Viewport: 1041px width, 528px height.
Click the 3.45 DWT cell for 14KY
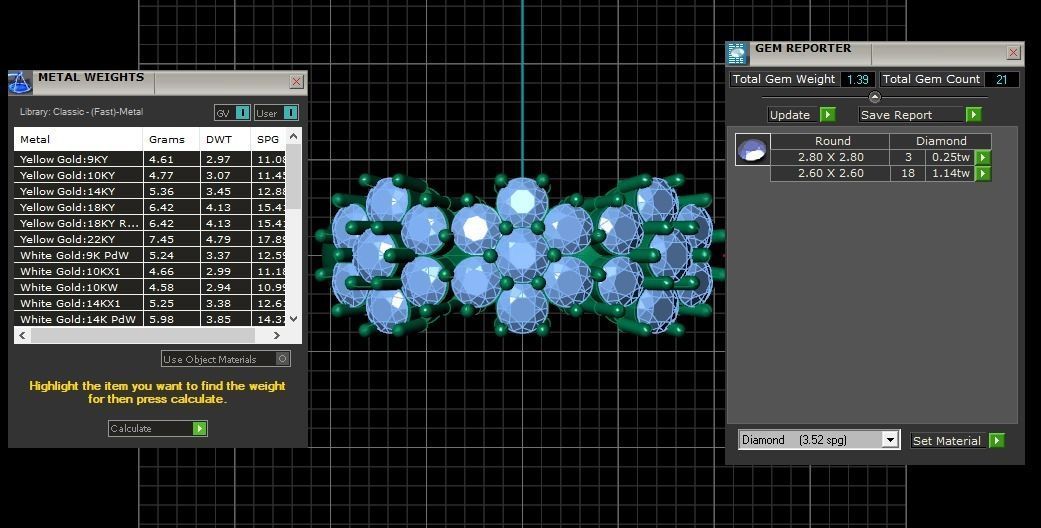(225, 191)
